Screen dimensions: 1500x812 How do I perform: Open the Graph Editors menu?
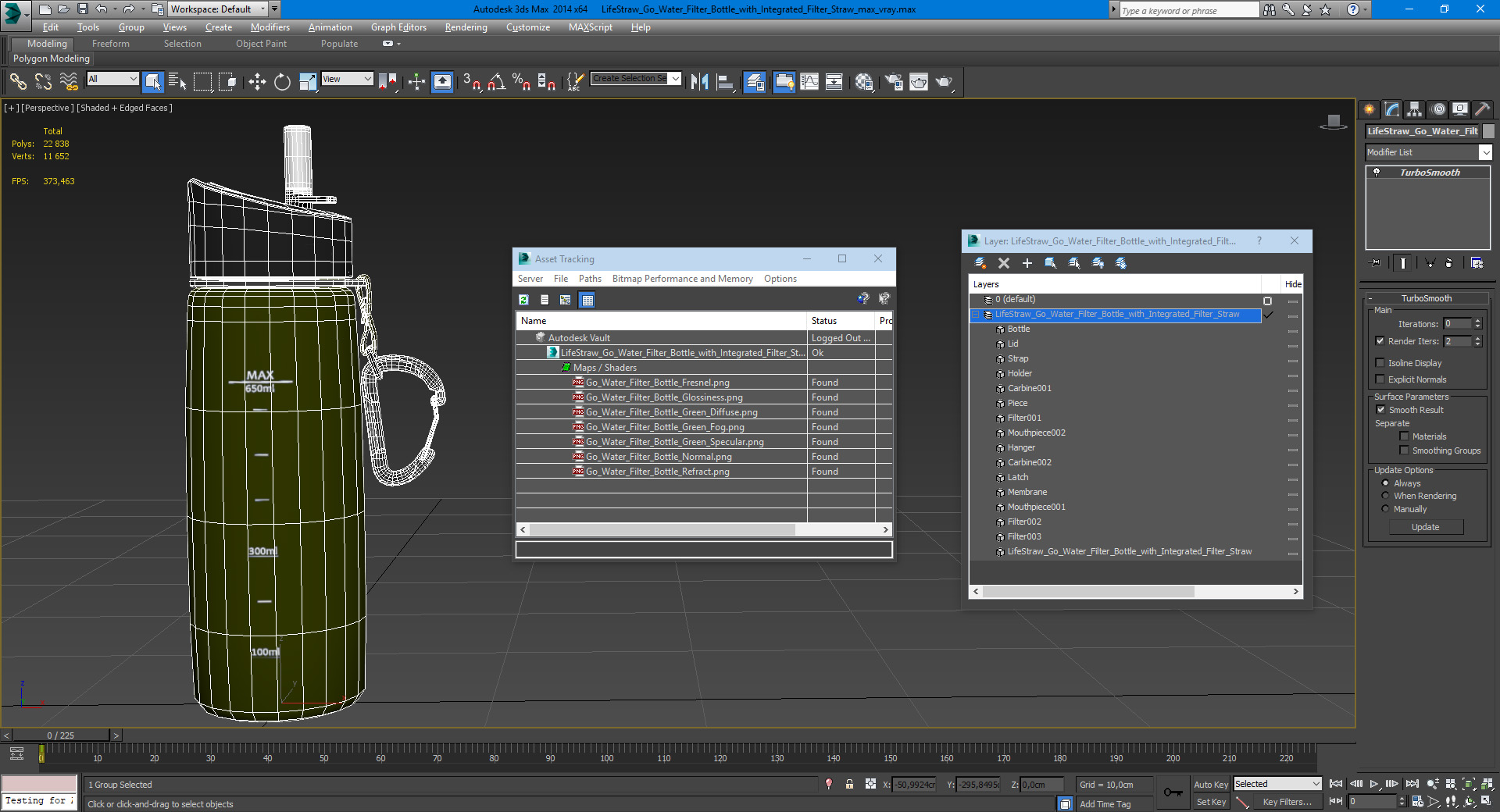(x=398, y=27)
